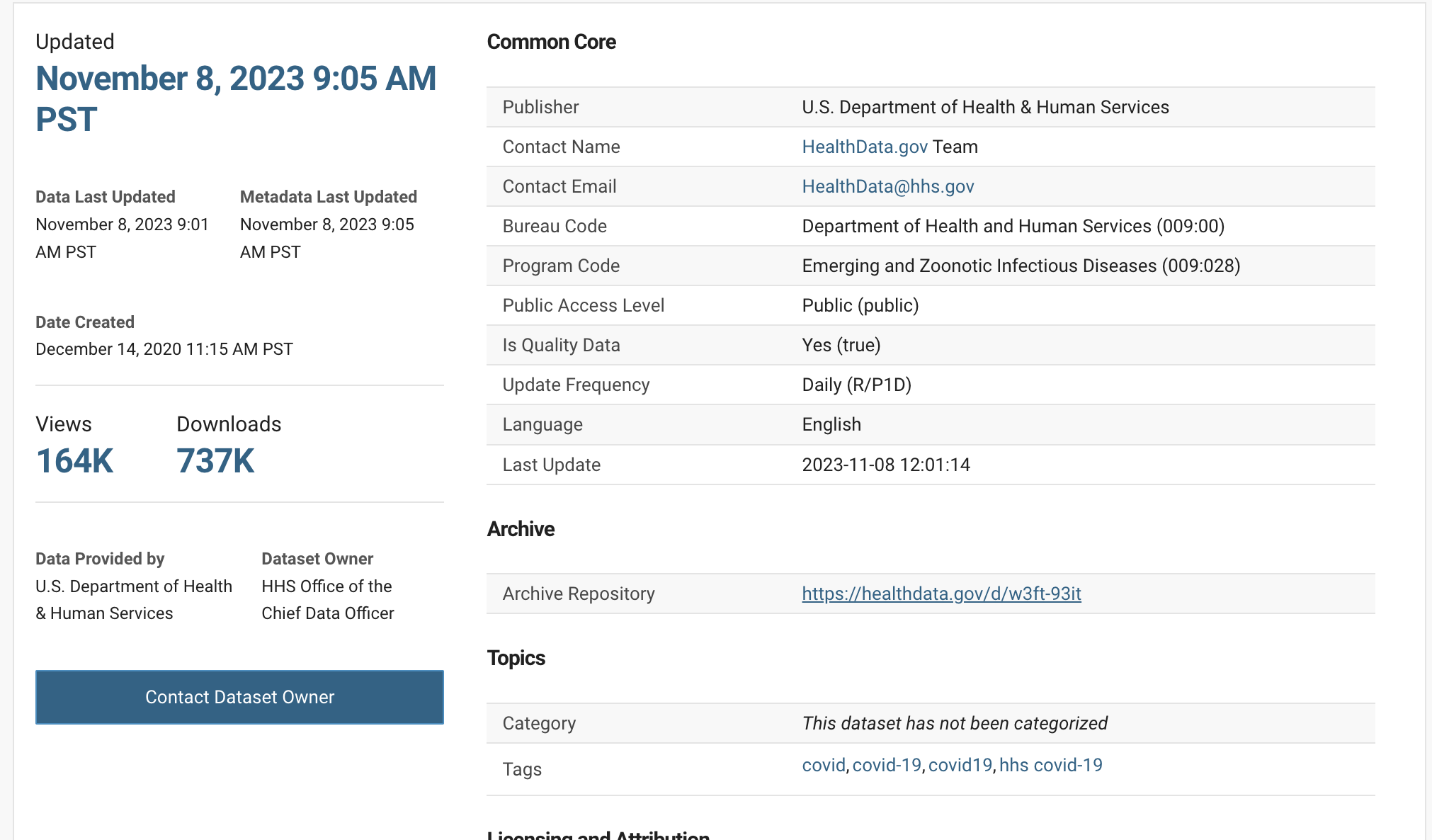Click the 164K views count

coord(74,461)
